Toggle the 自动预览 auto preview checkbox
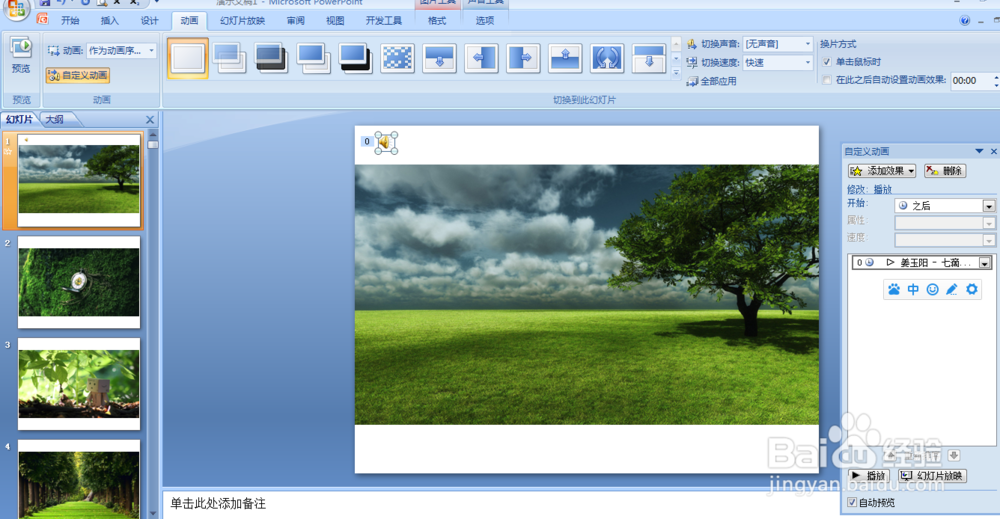The width and height of the screenshot is (1000, 519). [x=852, y=502]
